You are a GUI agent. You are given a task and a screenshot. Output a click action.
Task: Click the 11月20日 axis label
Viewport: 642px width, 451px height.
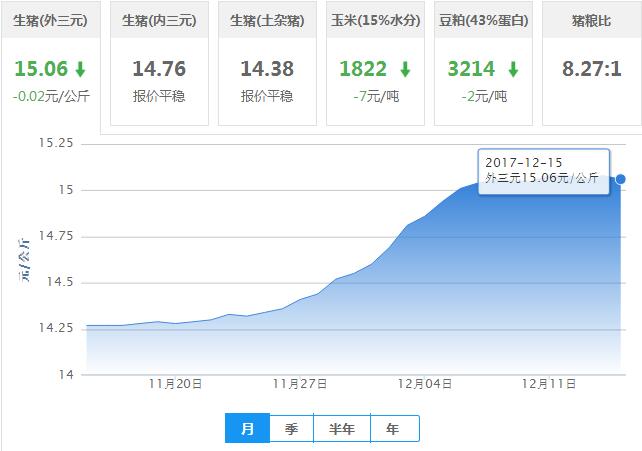175,384
